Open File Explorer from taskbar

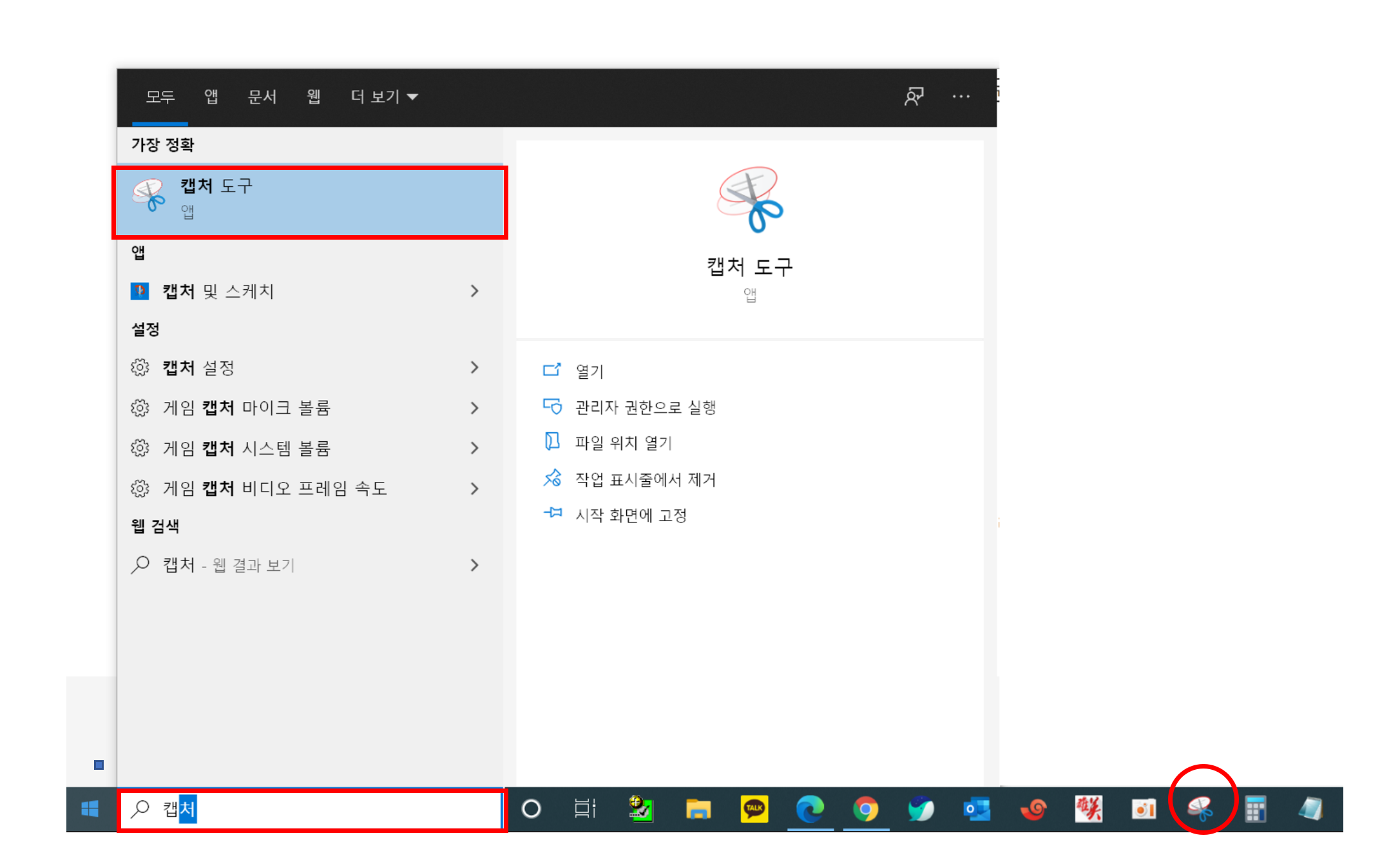point(698,808)
